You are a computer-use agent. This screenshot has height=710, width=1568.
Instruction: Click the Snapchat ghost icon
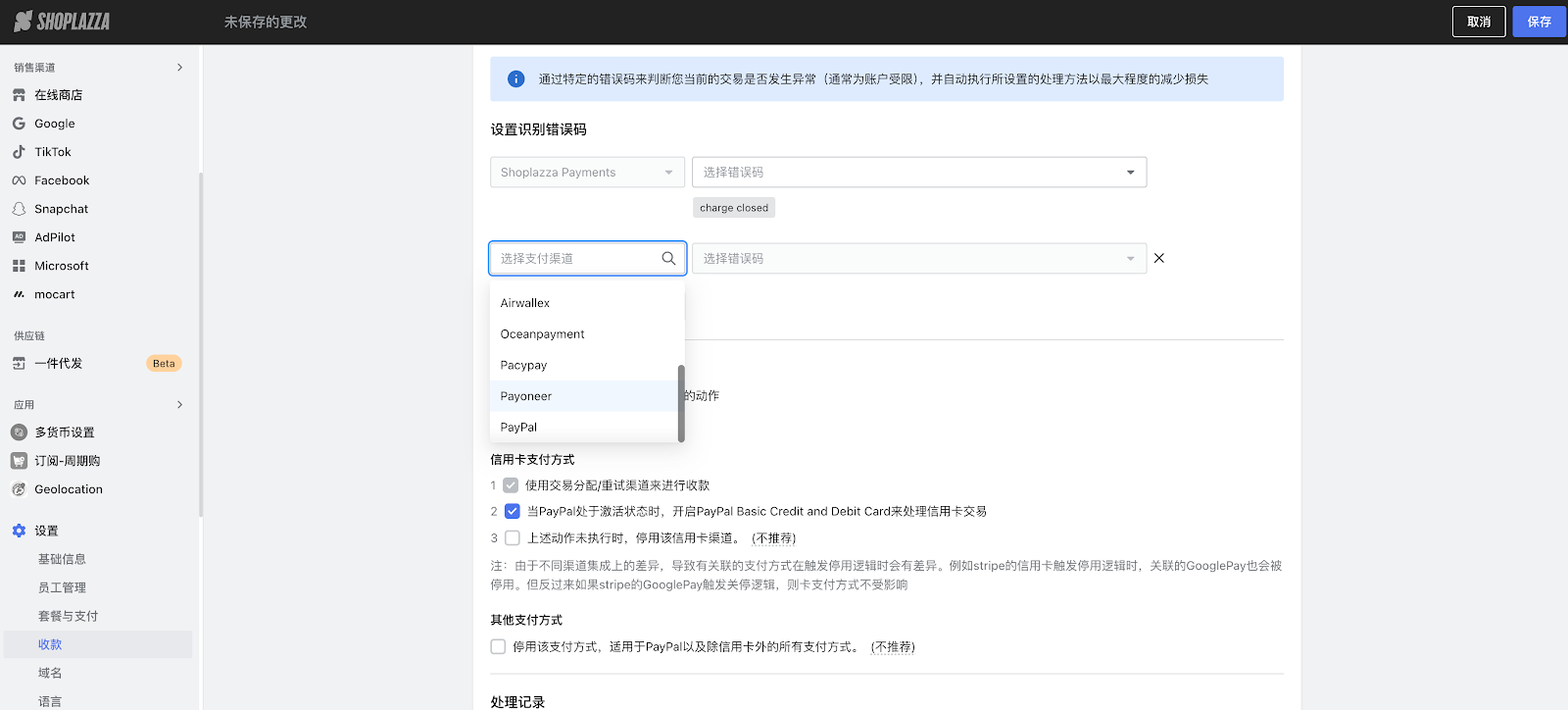tap(19, 209)
